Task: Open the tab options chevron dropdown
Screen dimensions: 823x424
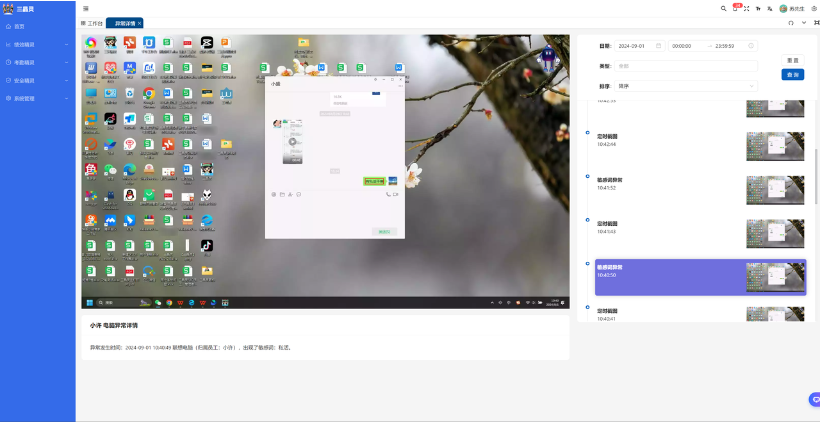Action: [804, 22]
